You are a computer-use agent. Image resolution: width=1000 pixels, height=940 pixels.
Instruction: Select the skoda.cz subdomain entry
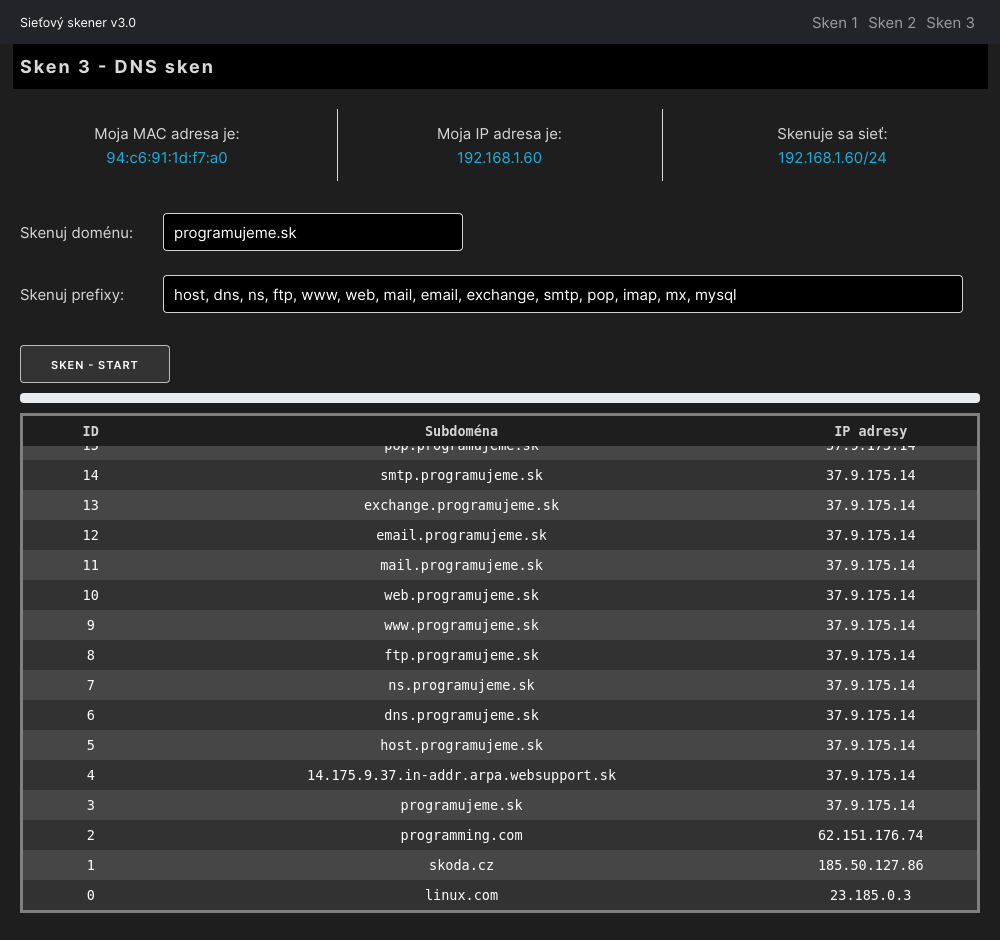pyautogui.click(x=461, y=865)
